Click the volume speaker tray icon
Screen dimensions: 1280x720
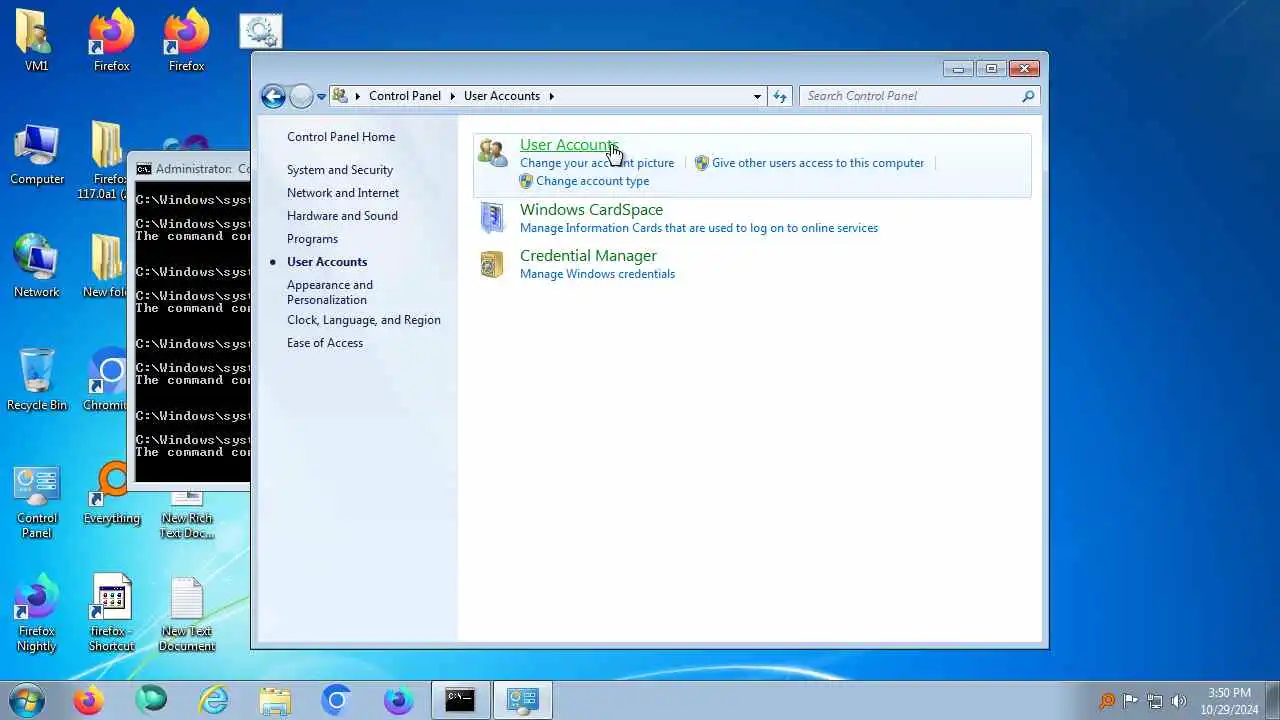point(1179,701)
